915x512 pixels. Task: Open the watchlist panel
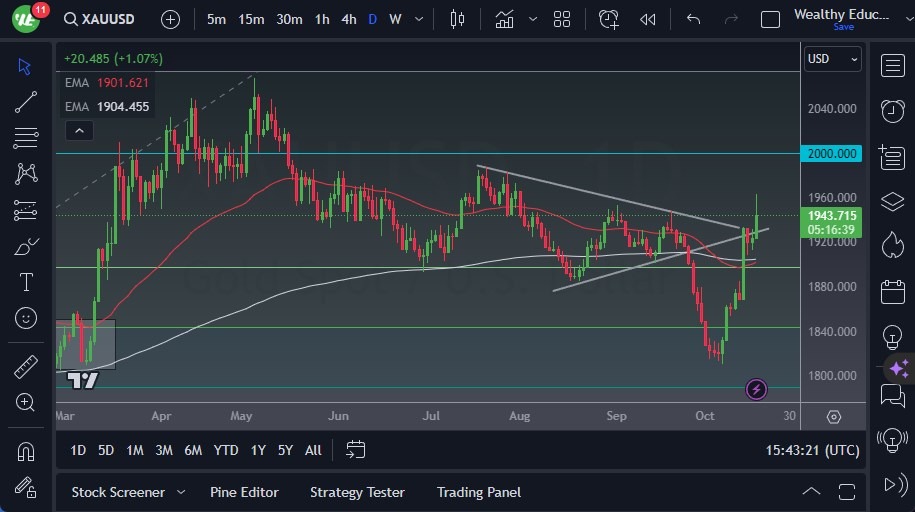pos(892,66)
